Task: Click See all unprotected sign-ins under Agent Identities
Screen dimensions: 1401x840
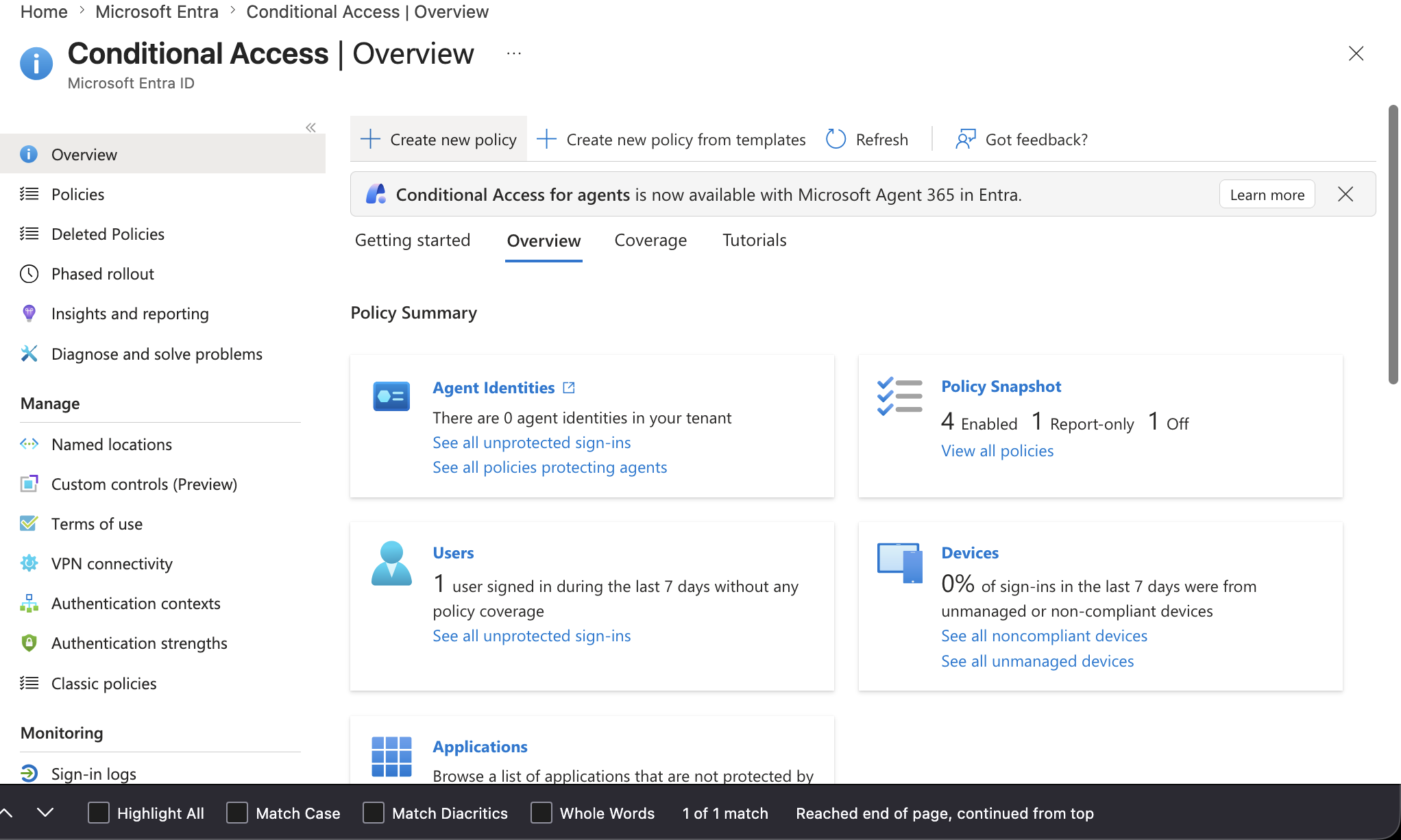Action: tap(531, 443)
